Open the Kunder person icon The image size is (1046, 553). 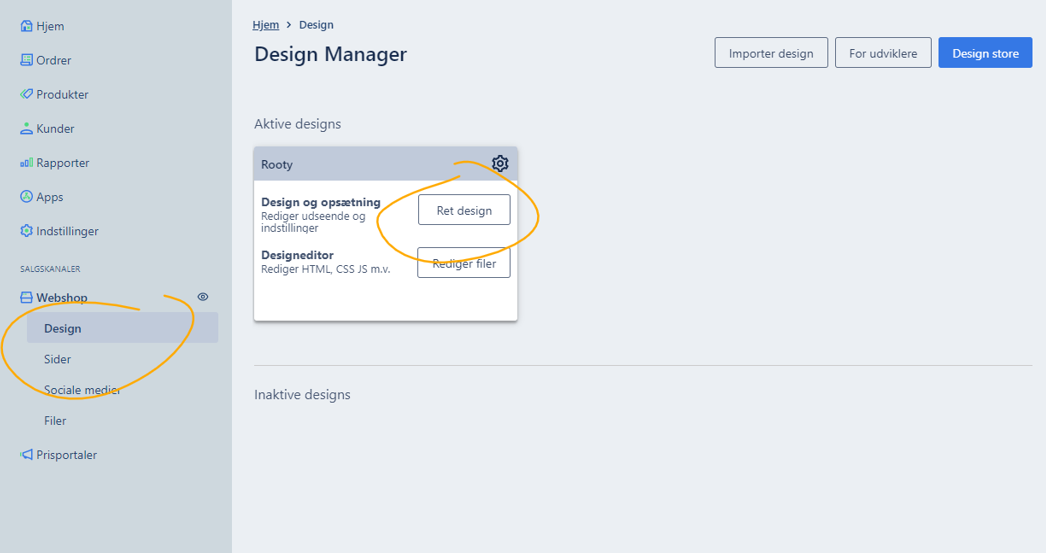26,128
